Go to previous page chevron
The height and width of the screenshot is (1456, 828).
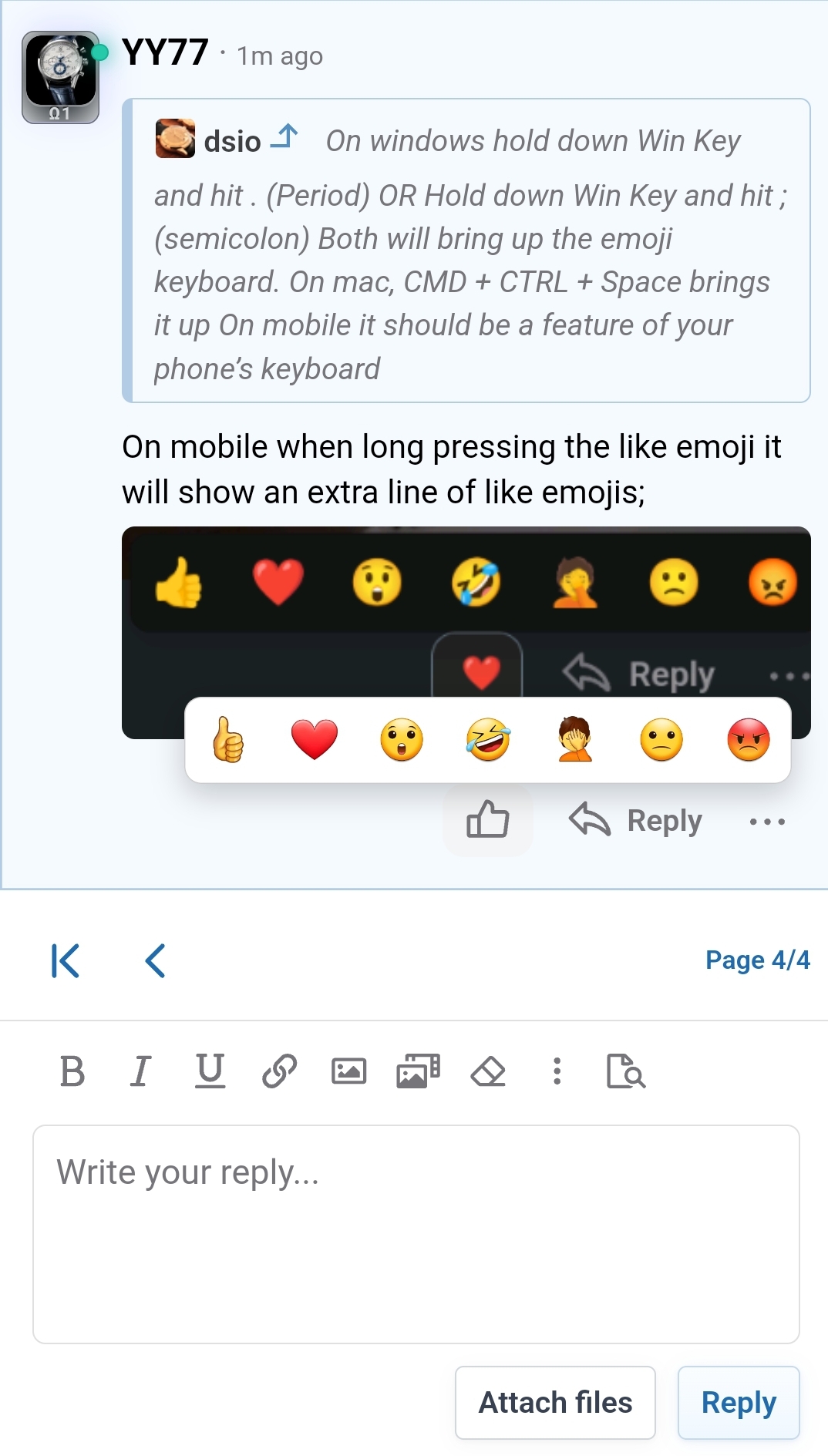tap(155, 960)
